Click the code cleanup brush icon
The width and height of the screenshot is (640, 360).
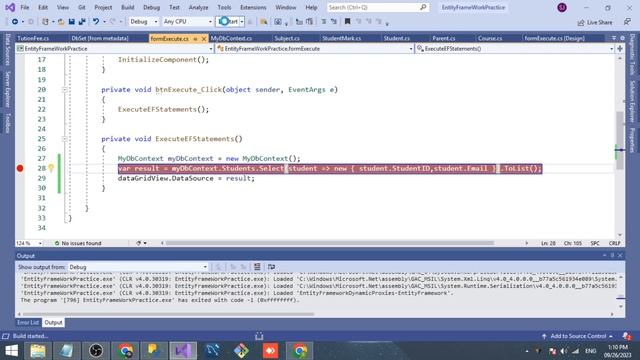tap(138, 243)
